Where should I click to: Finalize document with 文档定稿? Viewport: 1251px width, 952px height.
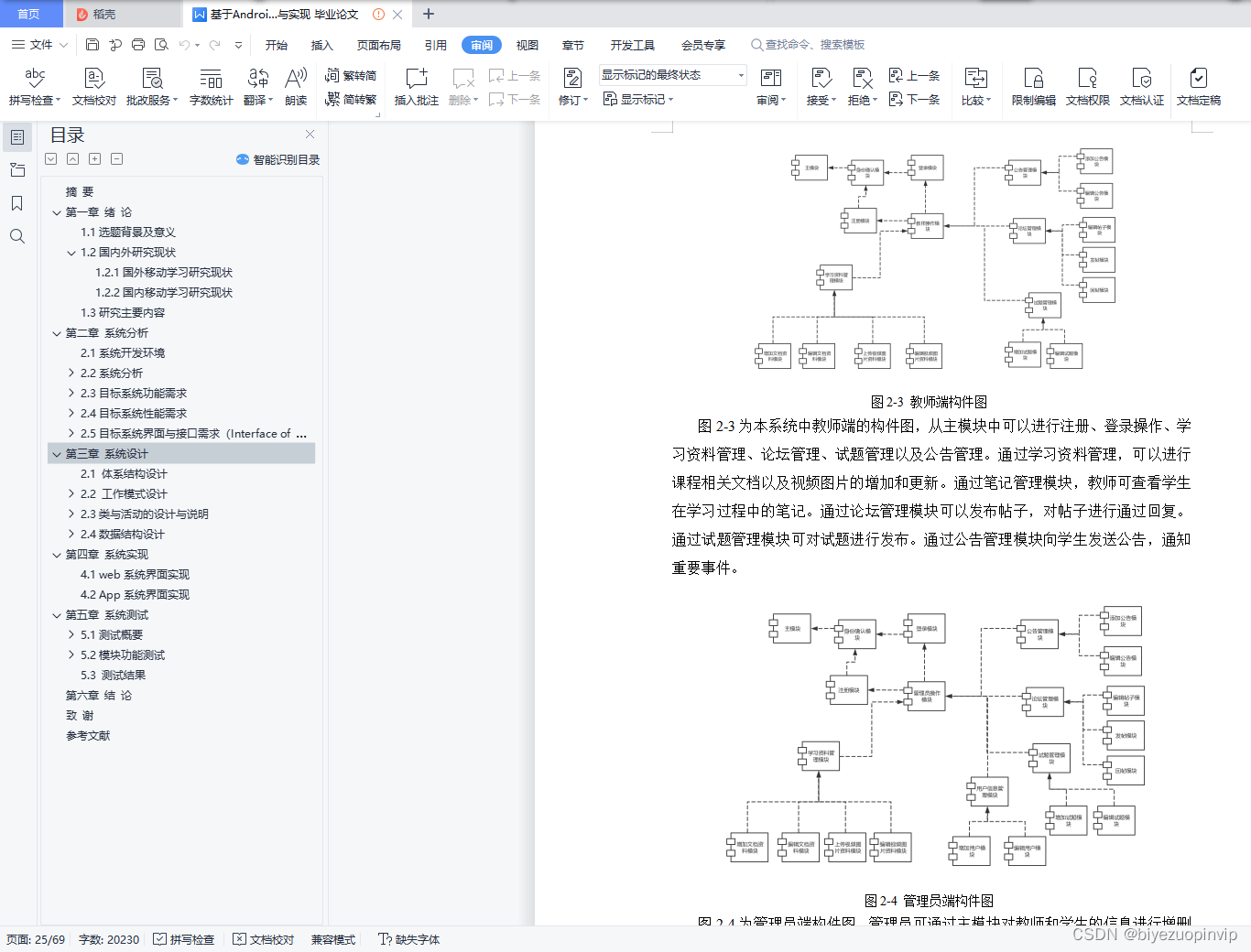click(x=1198, y=86)
